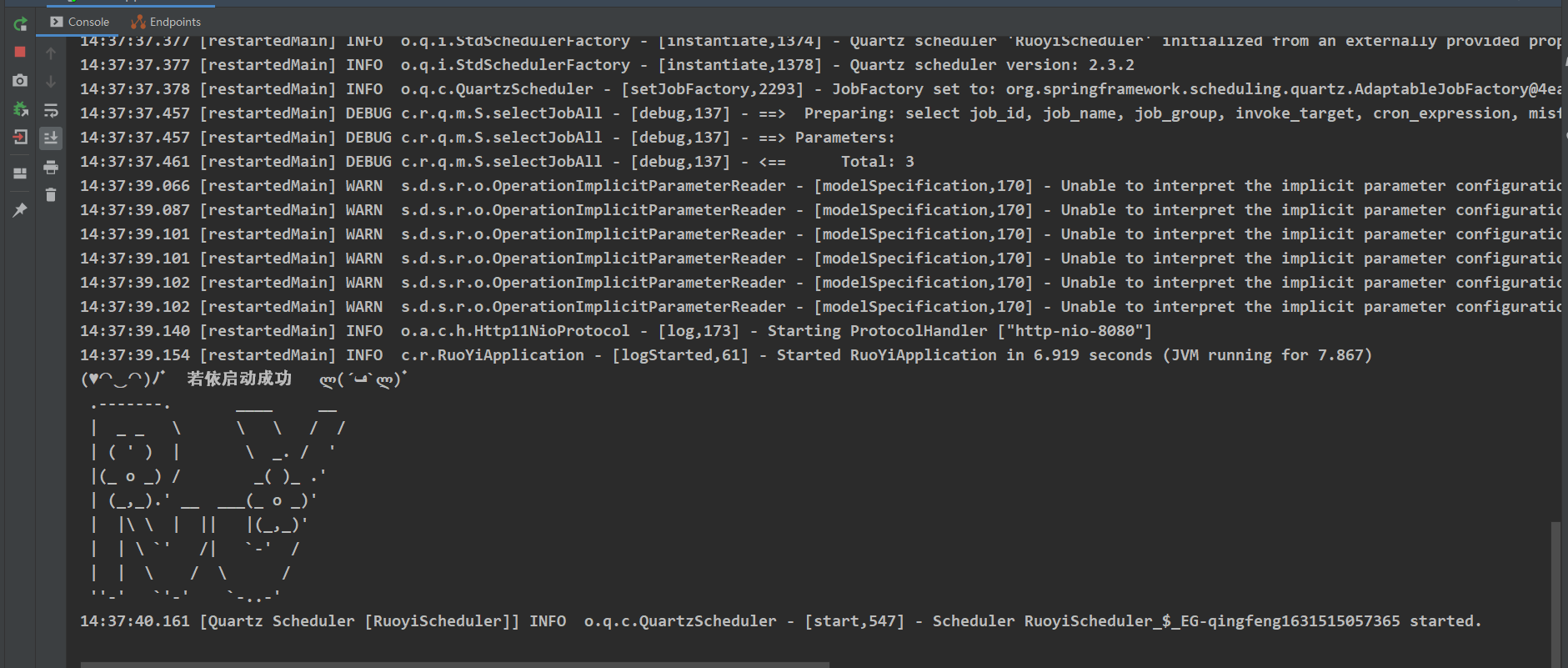The width and height of the screenshot is (1568, 668).
Task: Click 'Scheduler RuoyiScheduler_$_EG-qingfeng1631515057365 started.' text
Action: coord(1207,621)
